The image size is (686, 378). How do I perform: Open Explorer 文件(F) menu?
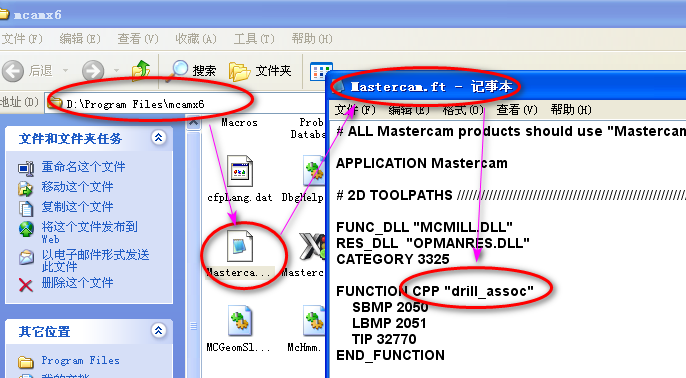click(22, 39)
